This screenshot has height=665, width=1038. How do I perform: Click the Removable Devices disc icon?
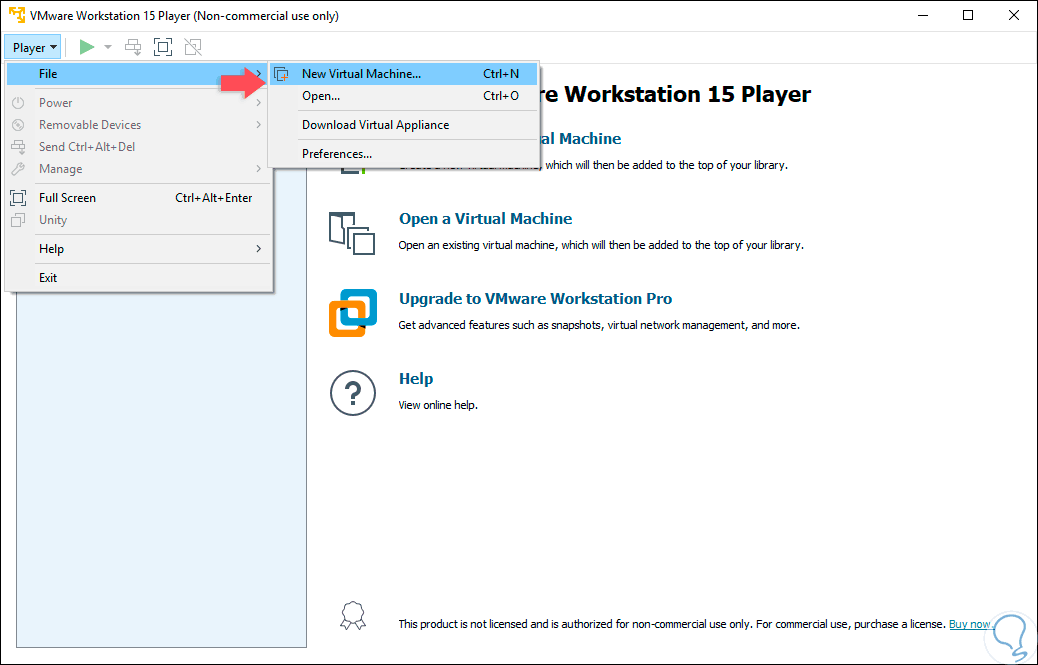[x=19, y=124]
